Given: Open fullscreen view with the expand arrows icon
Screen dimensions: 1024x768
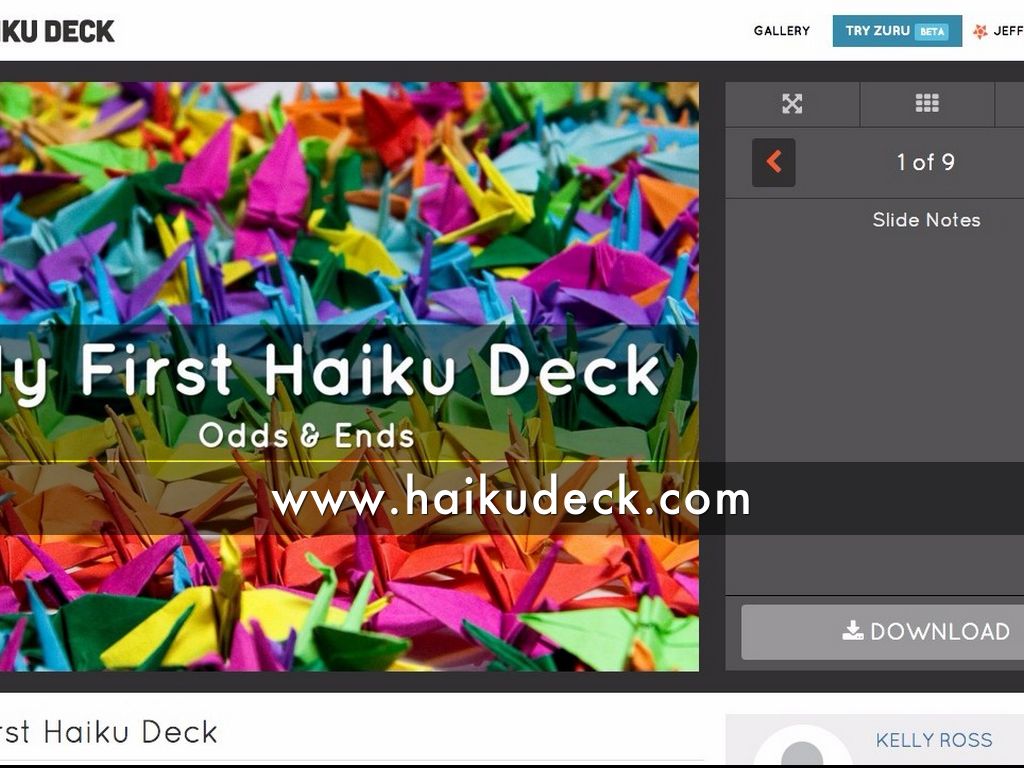Looking at the screenshot, I should tap(792, 103).
